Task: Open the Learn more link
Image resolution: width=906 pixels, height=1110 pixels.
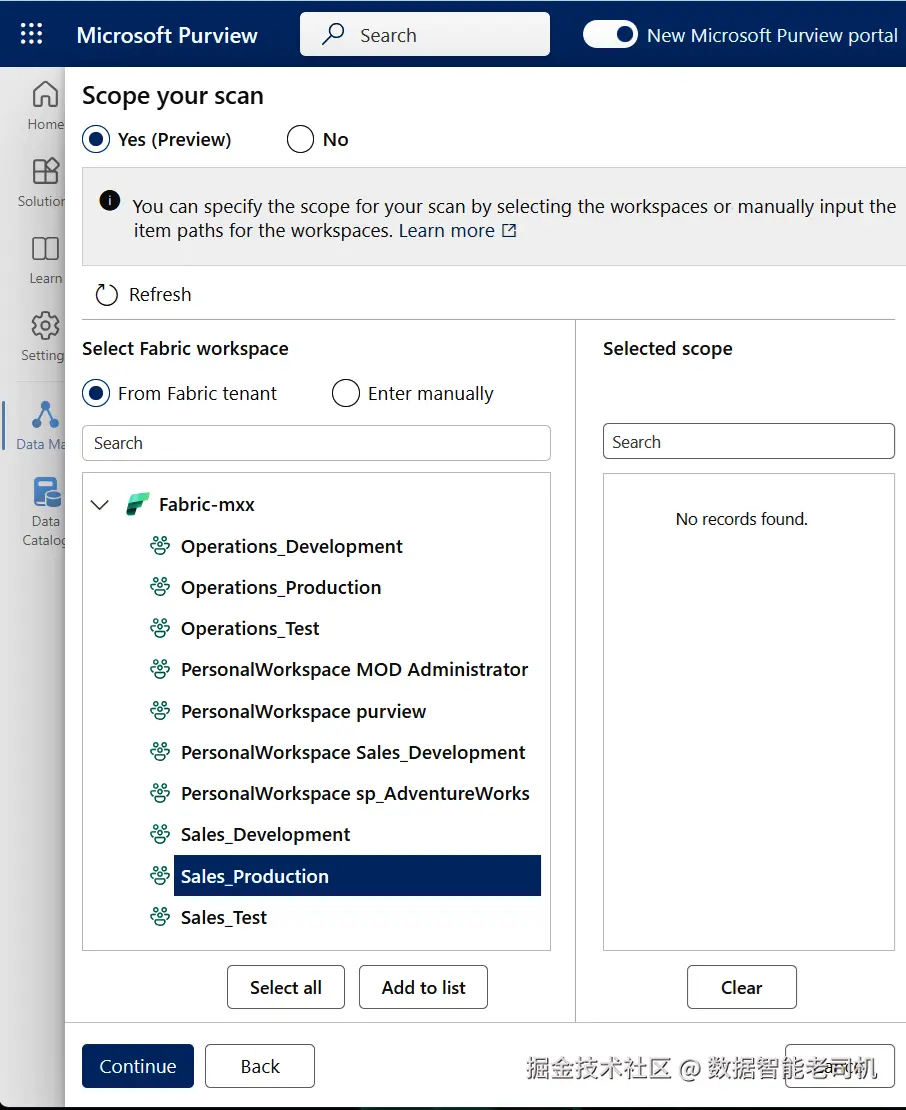Action: click(x=447, y=231)
